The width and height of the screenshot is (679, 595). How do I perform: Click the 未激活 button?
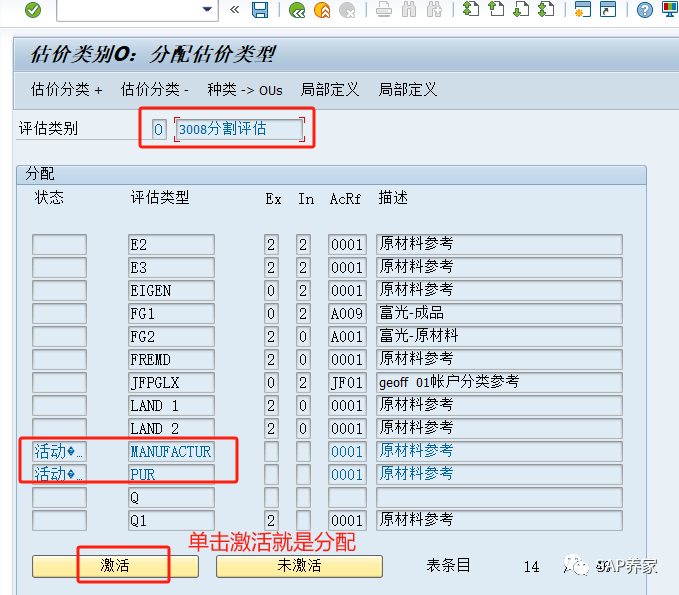[x=299, y=566]
